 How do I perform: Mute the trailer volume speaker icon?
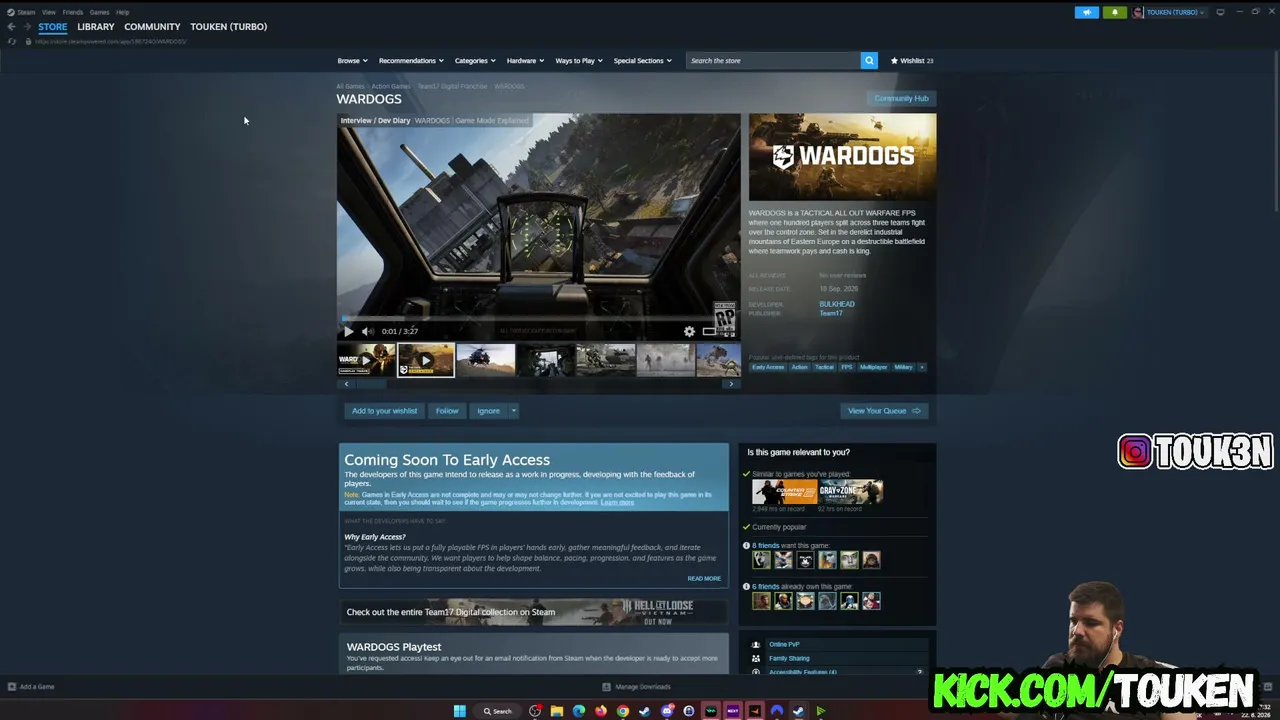click(x=367, y=331)
